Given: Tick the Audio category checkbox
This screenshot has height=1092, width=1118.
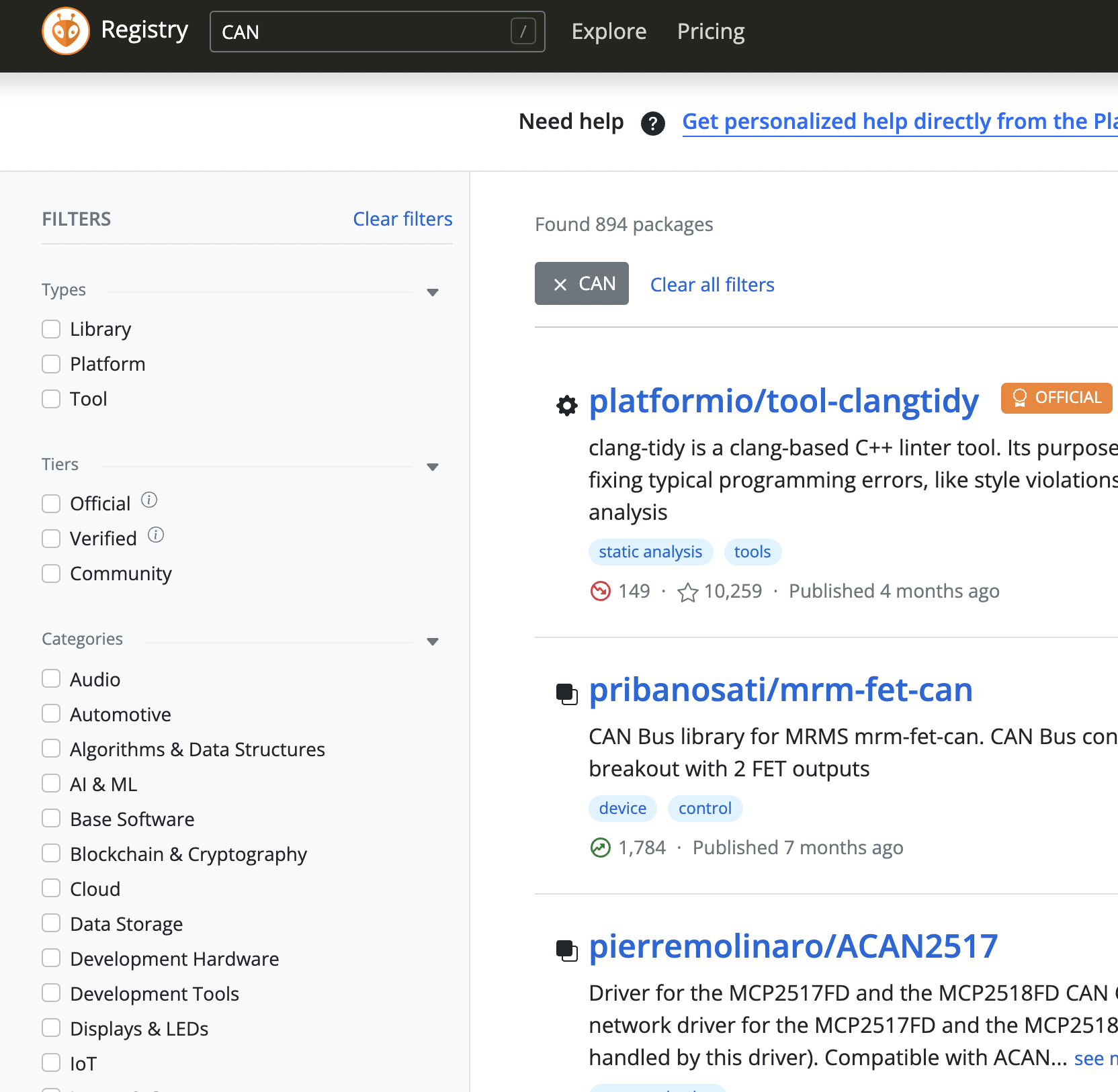Looking at the screenshot, I should (x=51, y=678).
